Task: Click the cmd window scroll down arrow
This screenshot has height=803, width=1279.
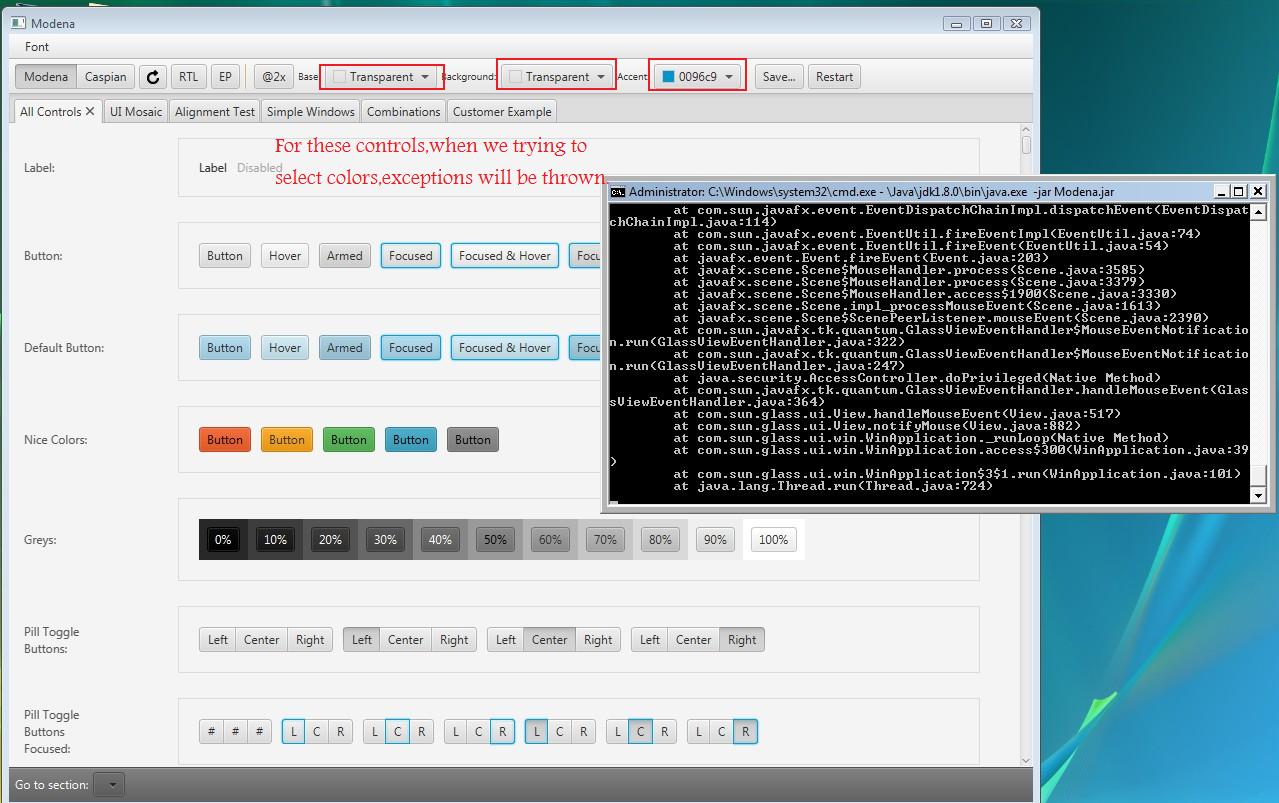Action: pos(1258,495)
